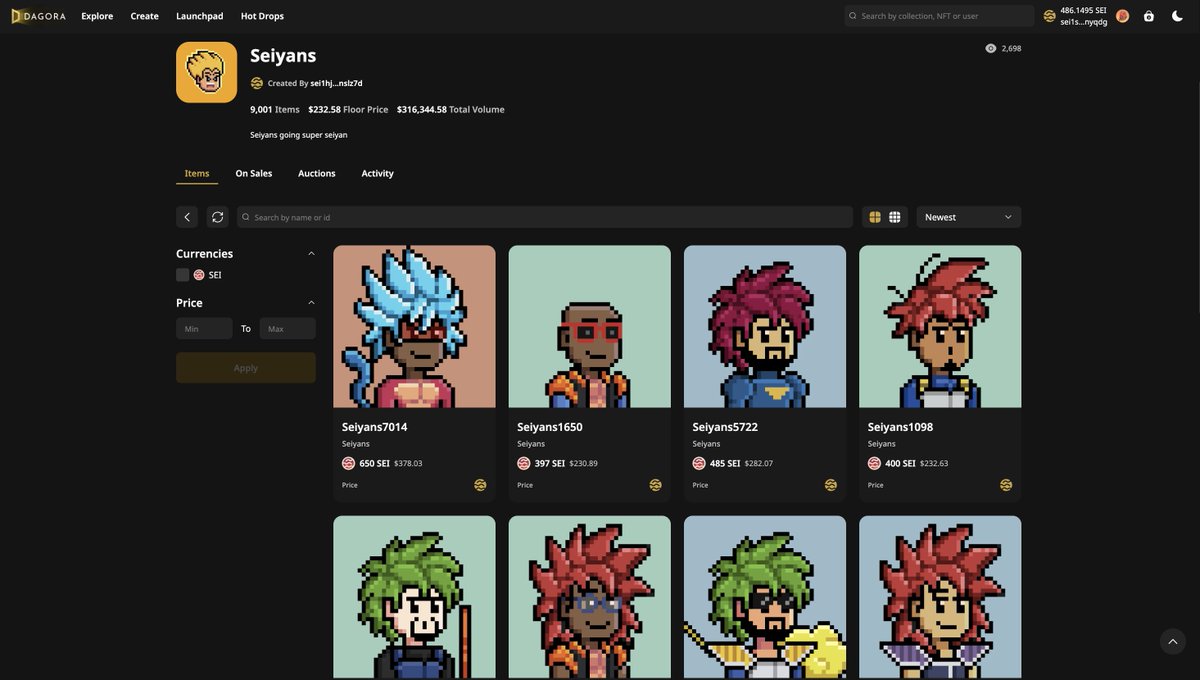Go to Launchpad
1200x680 pixels.
200,16
